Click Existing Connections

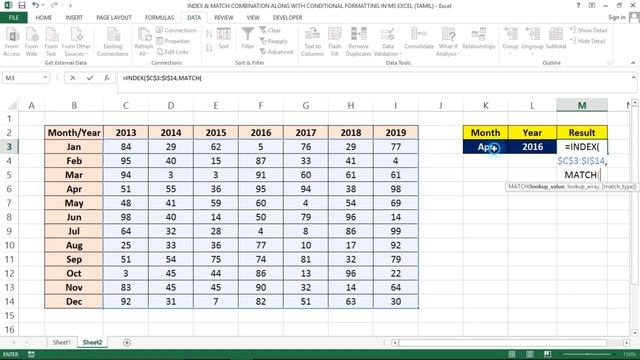[x=113, y=42]
